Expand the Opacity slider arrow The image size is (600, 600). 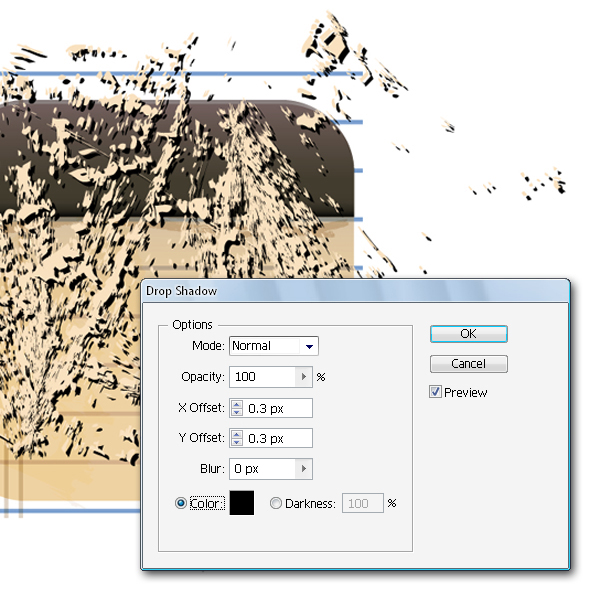[x=304, y=377]
